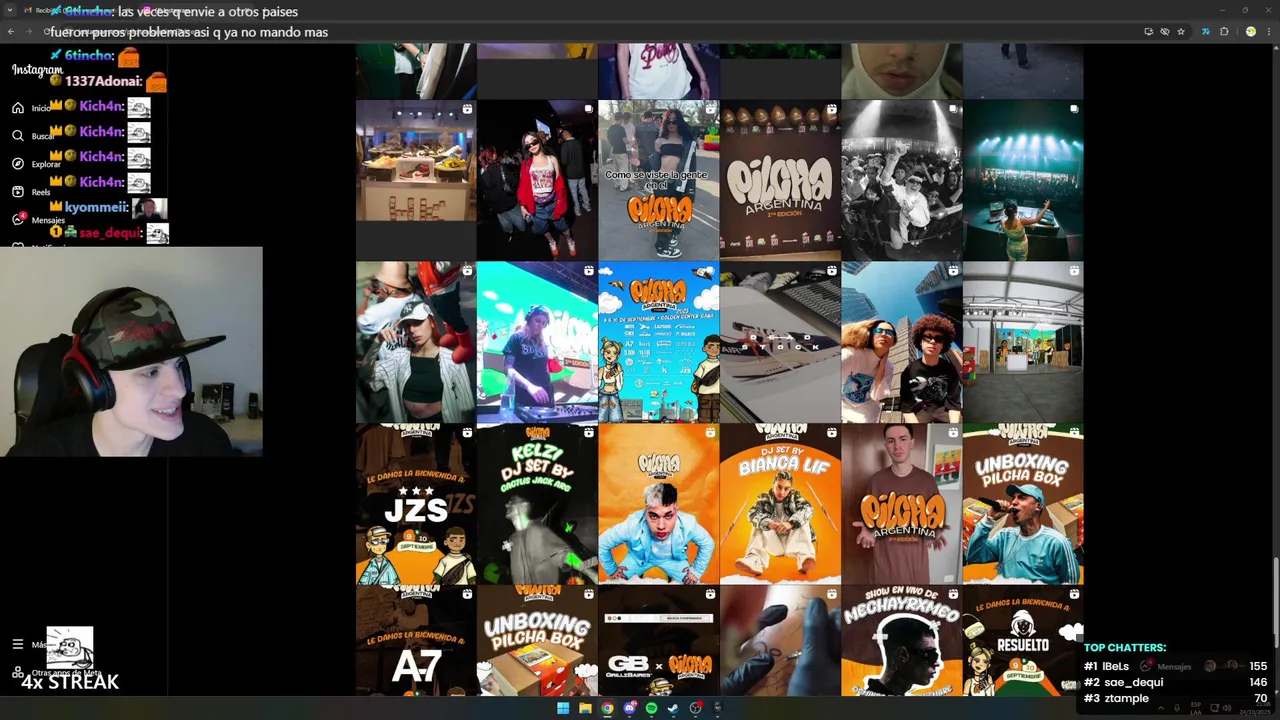Image resolution: width=1280 pixels, height=720 pixels.
Task: Open the Más hamburger menu
Action: coord(17,645)
